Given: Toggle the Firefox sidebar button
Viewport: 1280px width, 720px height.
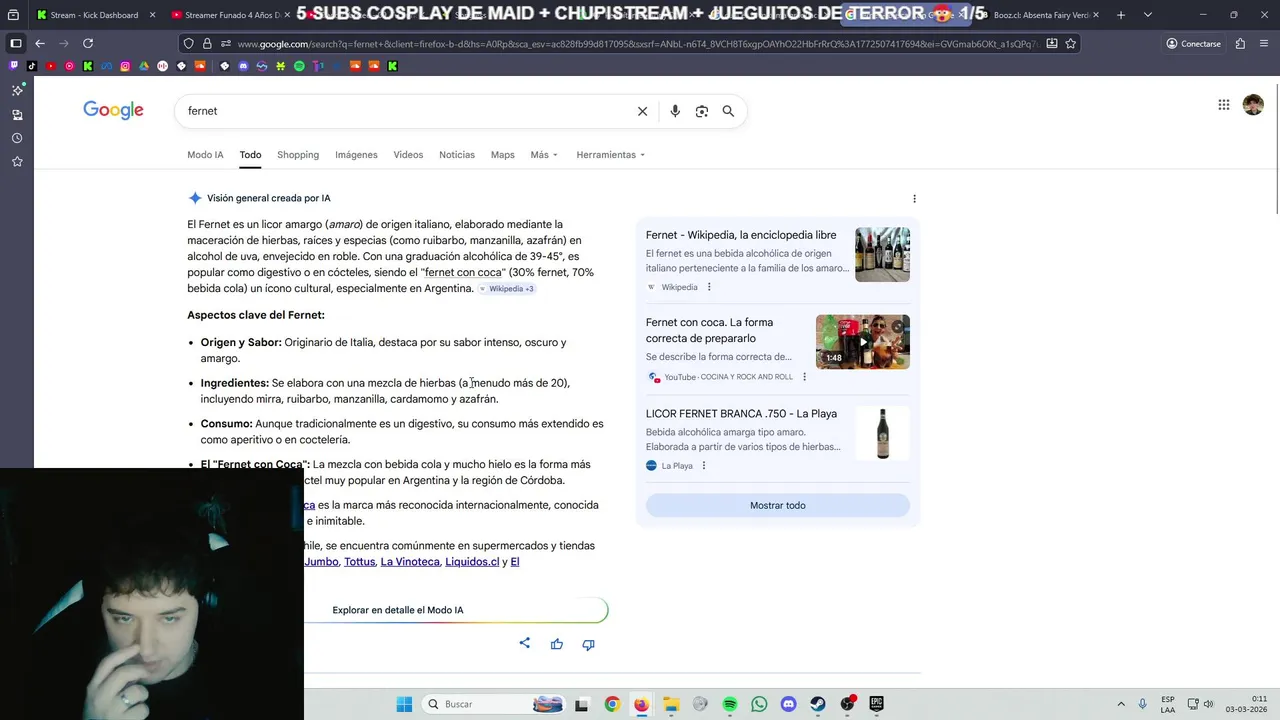Looking at the screenshot, I should pos(16,44).
